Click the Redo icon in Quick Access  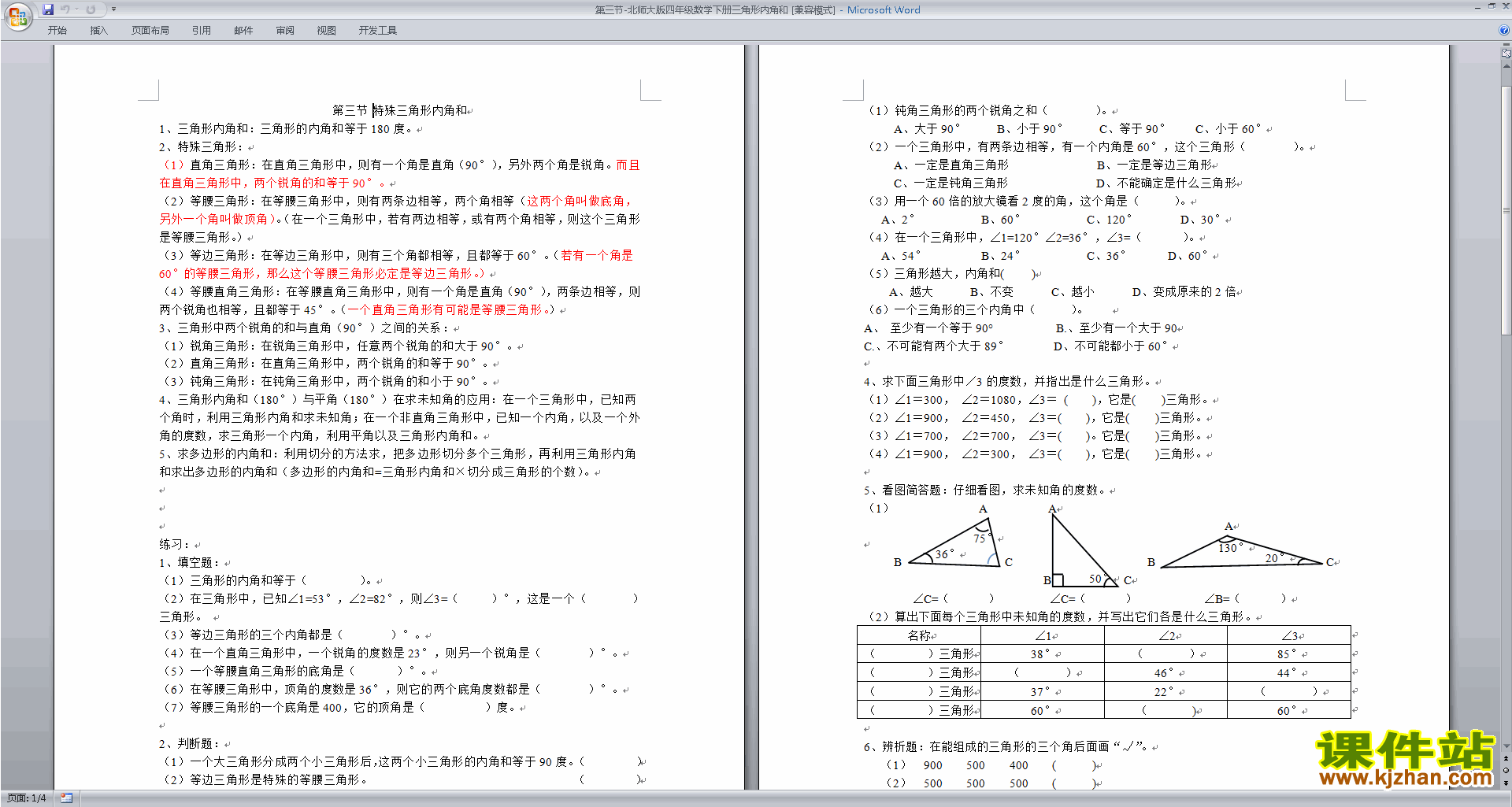91,9
